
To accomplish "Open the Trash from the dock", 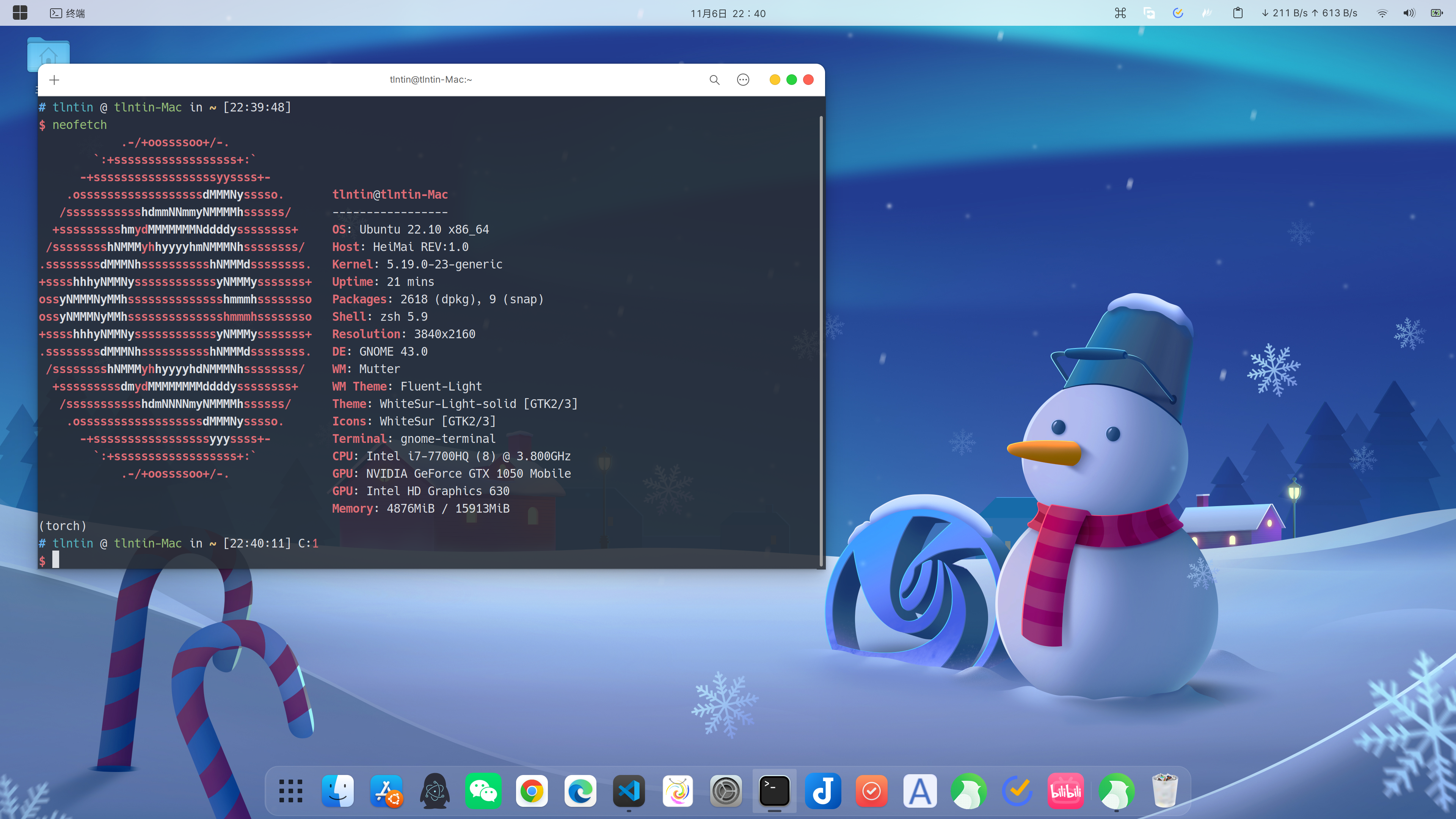I will pos(1164,791).
